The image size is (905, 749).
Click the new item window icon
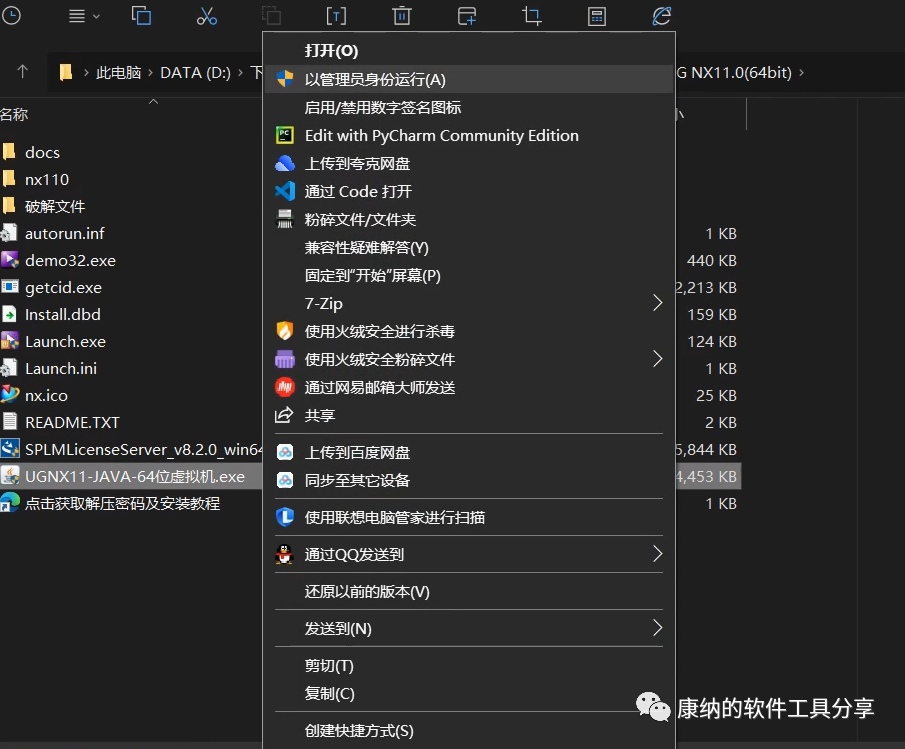point(467,16)
